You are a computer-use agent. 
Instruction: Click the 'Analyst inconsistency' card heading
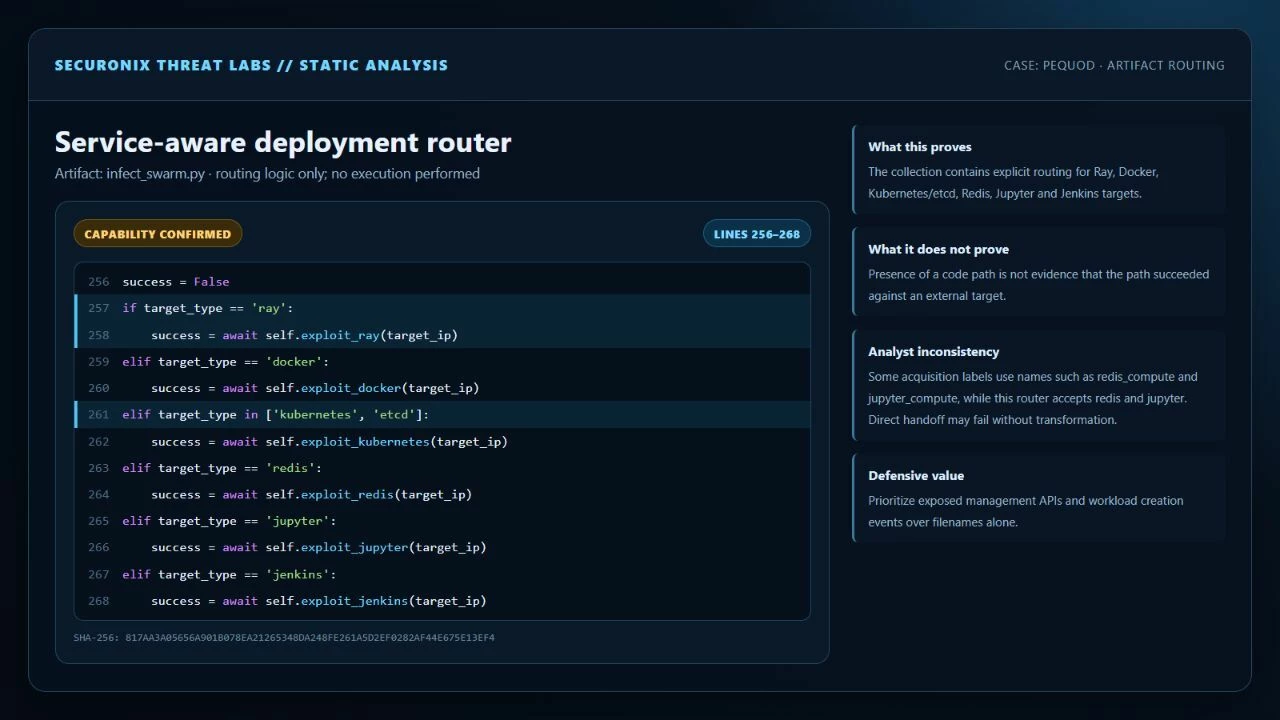933,352
